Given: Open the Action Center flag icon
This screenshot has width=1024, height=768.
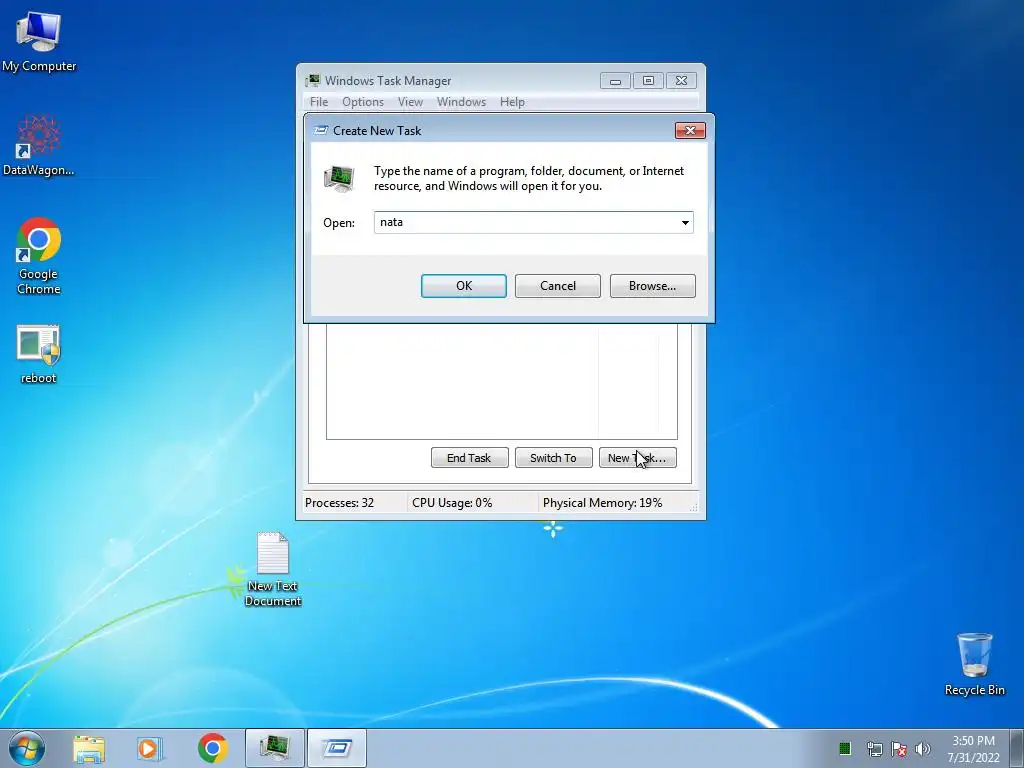Looking at the screenshot, I should (x=899, y=749).
